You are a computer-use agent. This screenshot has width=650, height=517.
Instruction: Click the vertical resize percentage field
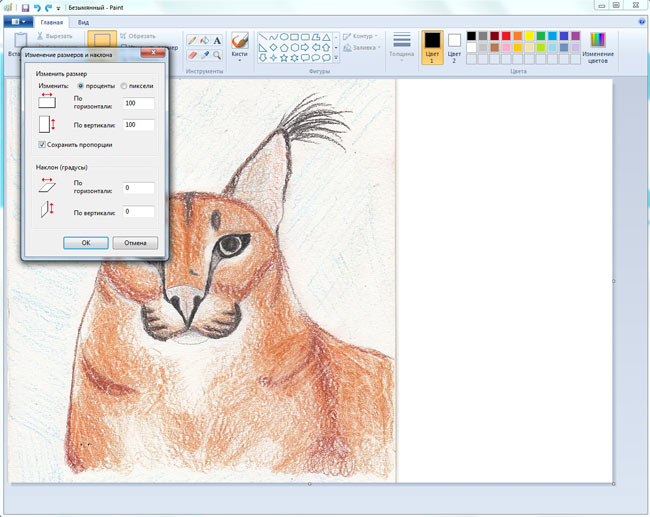138,125
